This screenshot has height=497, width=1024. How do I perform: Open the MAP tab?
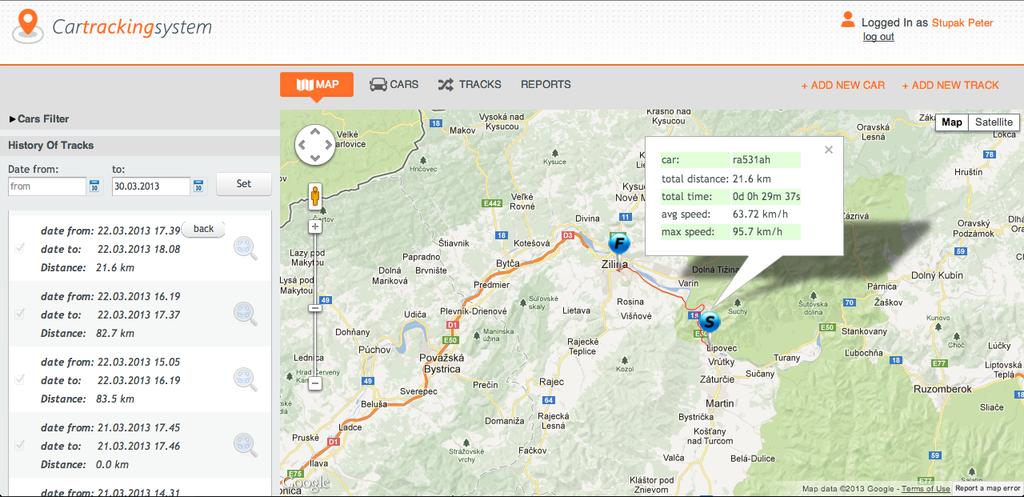tap(317, 84)
